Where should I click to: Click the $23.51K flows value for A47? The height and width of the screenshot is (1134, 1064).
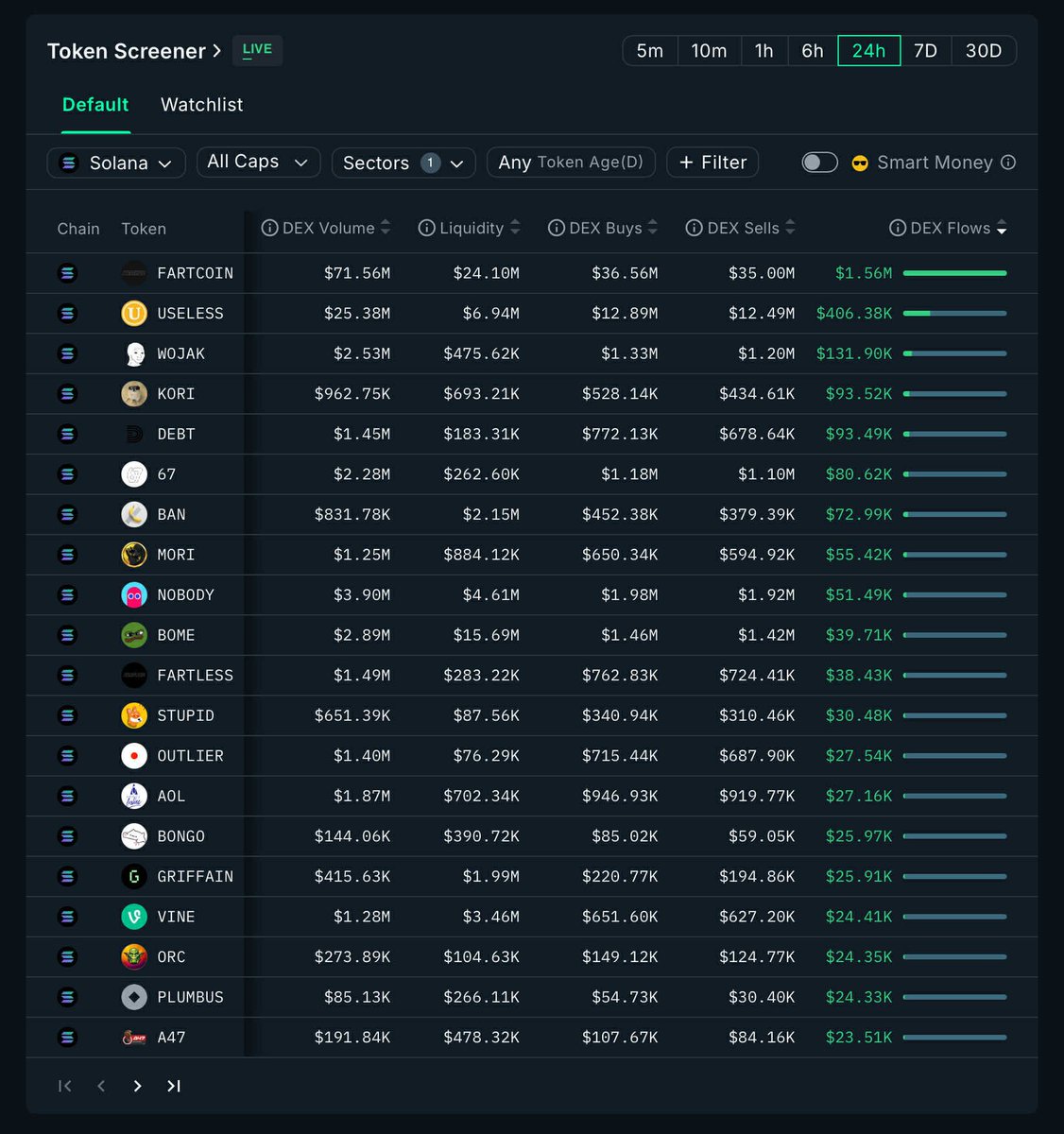click(x=859, y=1037)
